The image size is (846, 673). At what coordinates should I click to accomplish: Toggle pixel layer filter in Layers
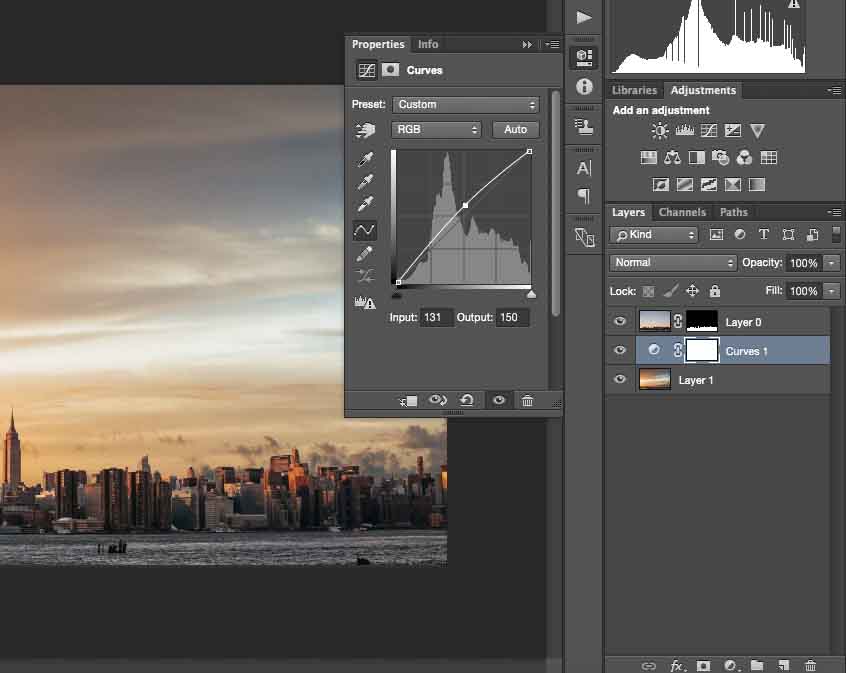[716, 235]
